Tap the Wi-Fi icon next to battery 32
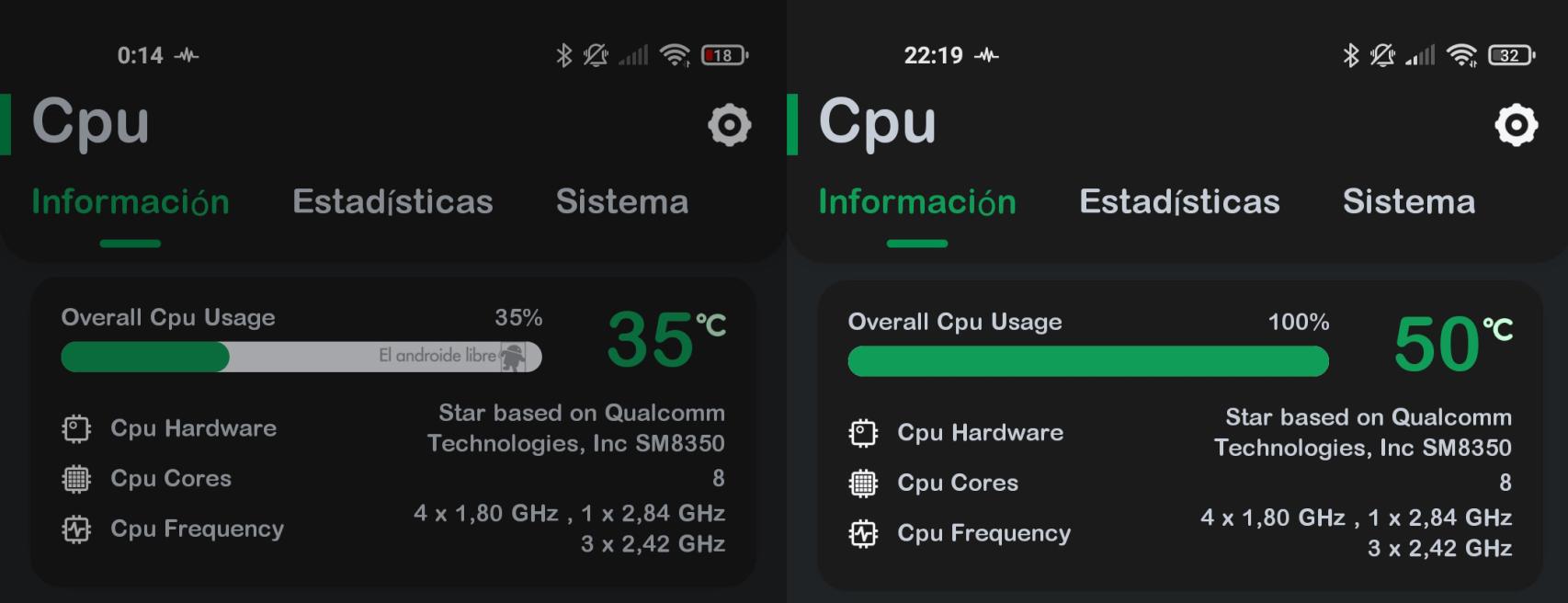The width and height of the screenshot is (1568, 603). [x=1460, y=55]
